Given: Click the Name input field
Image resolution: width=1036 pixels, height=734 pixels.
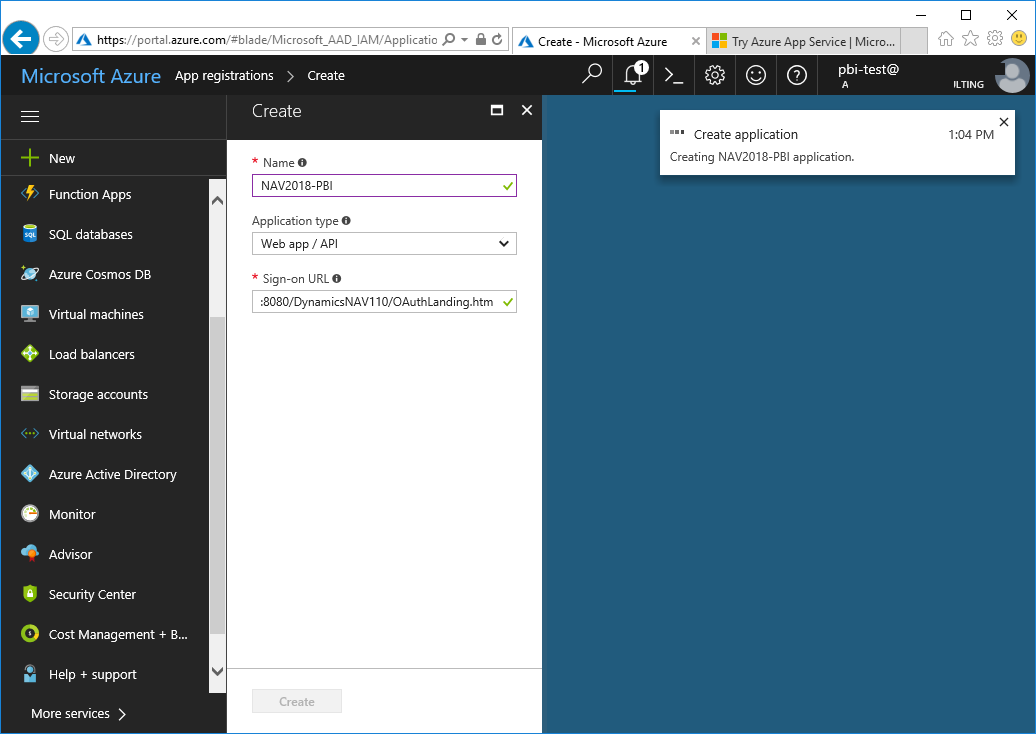Looking at the screenshot, I should coord(384,186).
